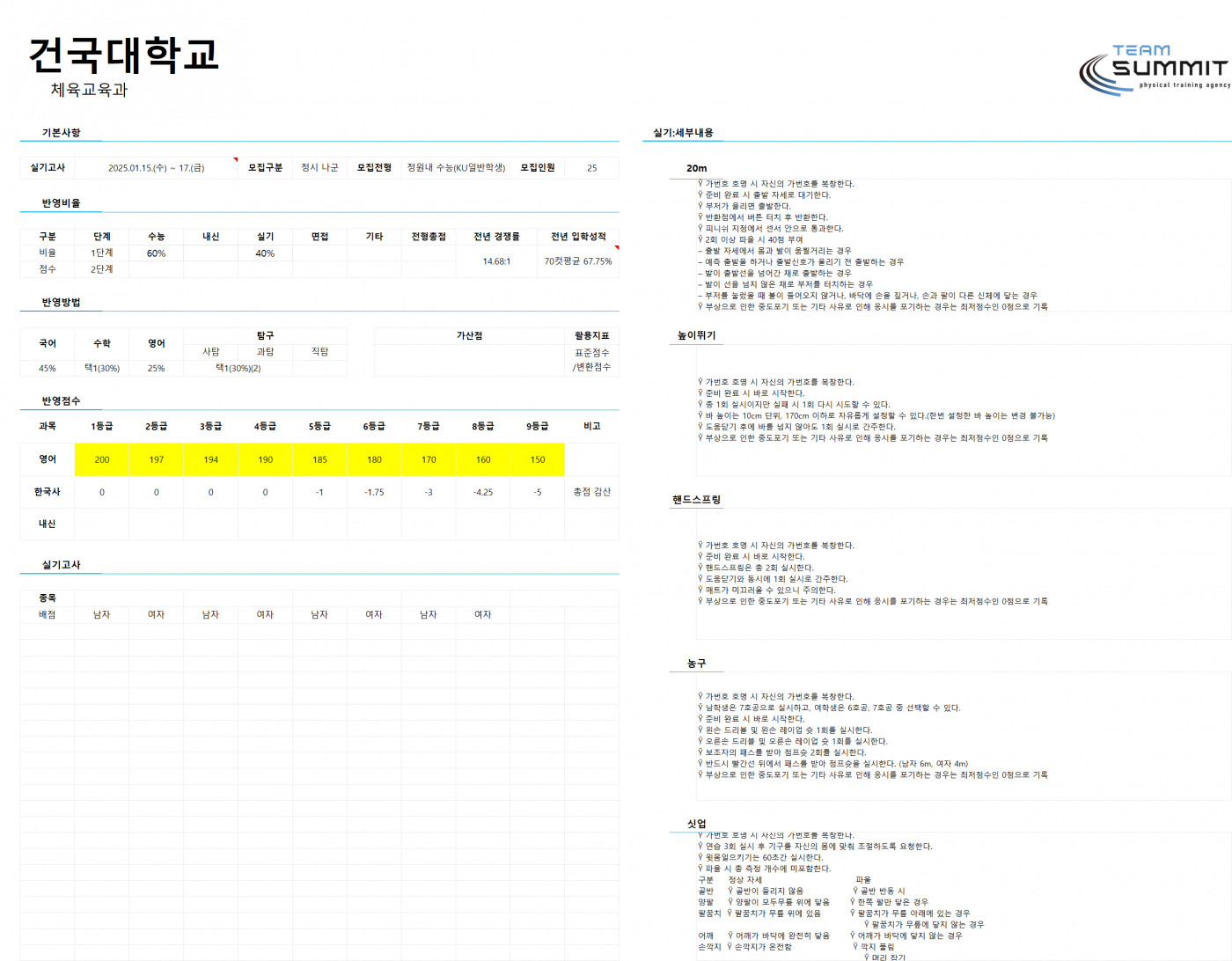Select the 싯업 section heading
The image size is (1232, 961).
click(x=696, y=825)
